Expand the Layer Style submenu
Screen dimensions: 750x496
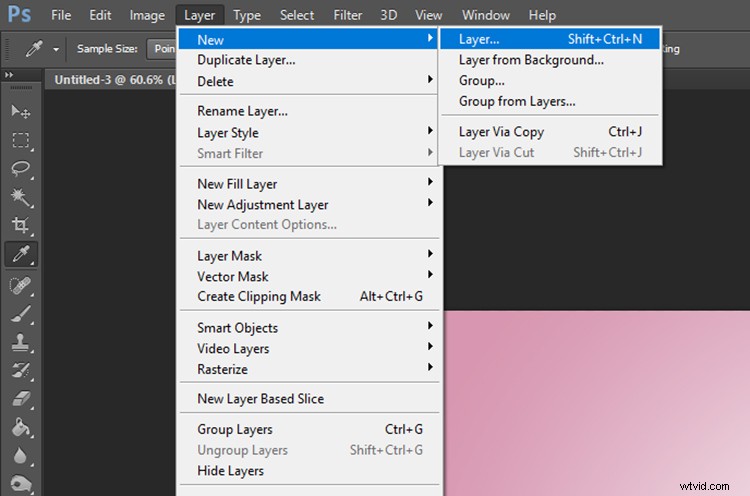tap(308, 132)
